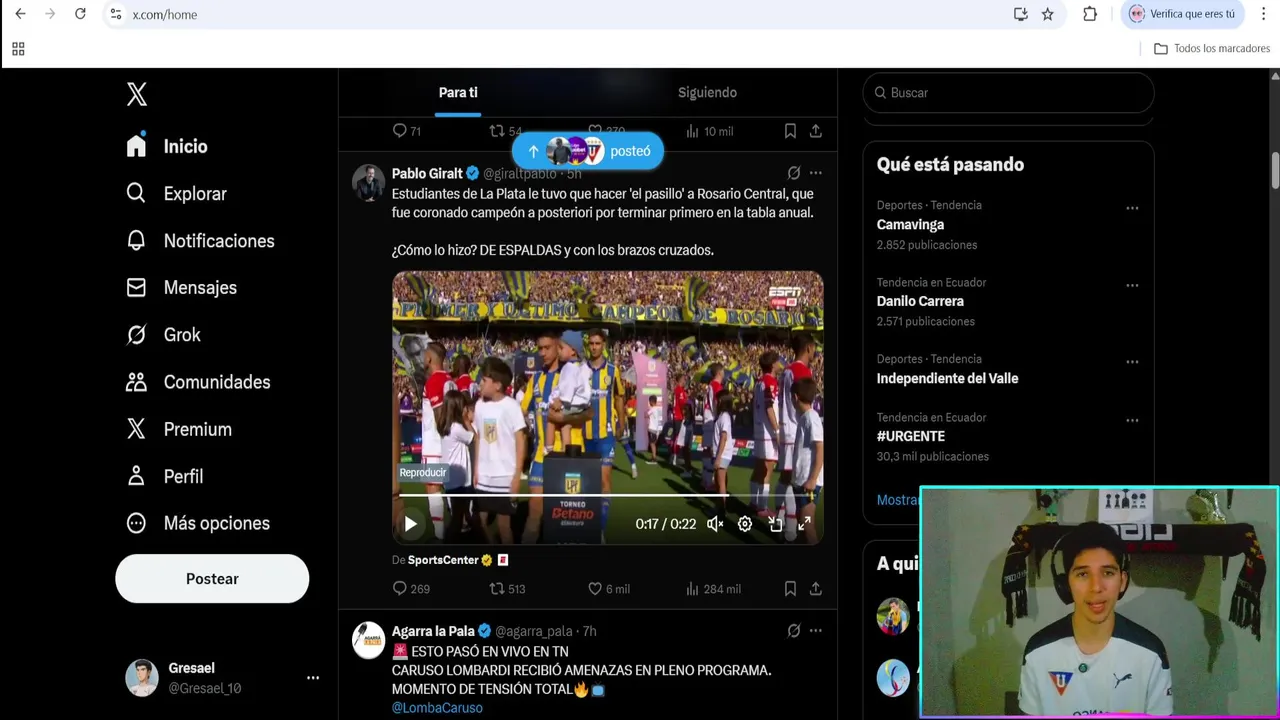Open Agarra la Pala profile name
1280x720 pixels.
(x=433, y=631)
